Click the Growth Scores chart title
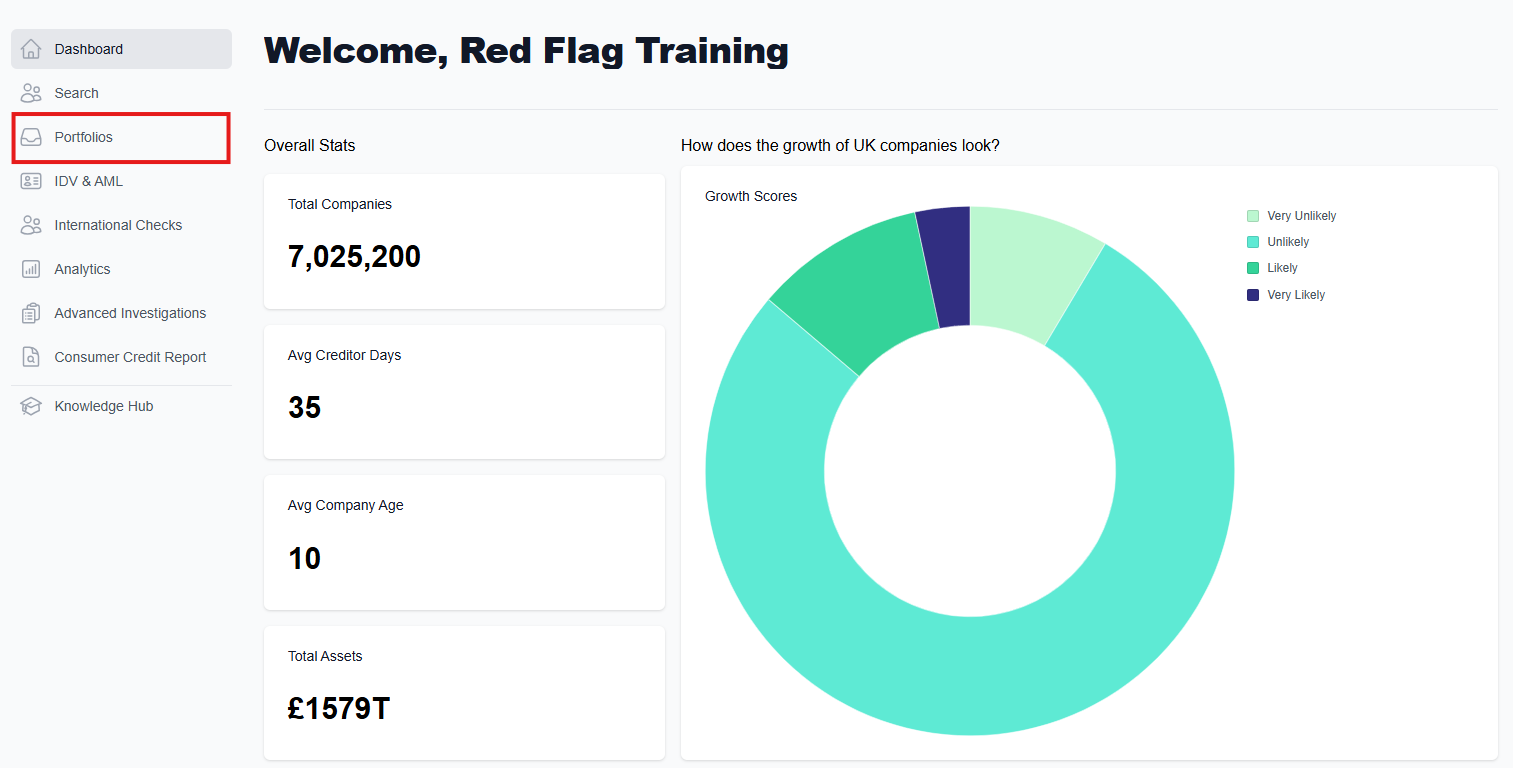This screenshot has height=768, width=1513. click(751, 196)
